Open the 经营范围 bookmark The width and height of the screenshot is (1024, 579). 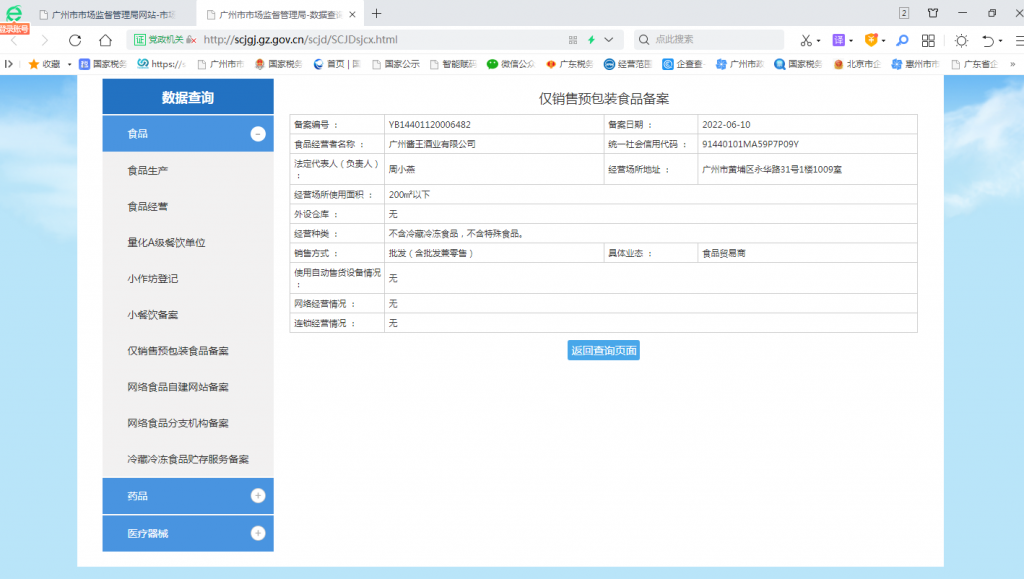pos(628,64)
